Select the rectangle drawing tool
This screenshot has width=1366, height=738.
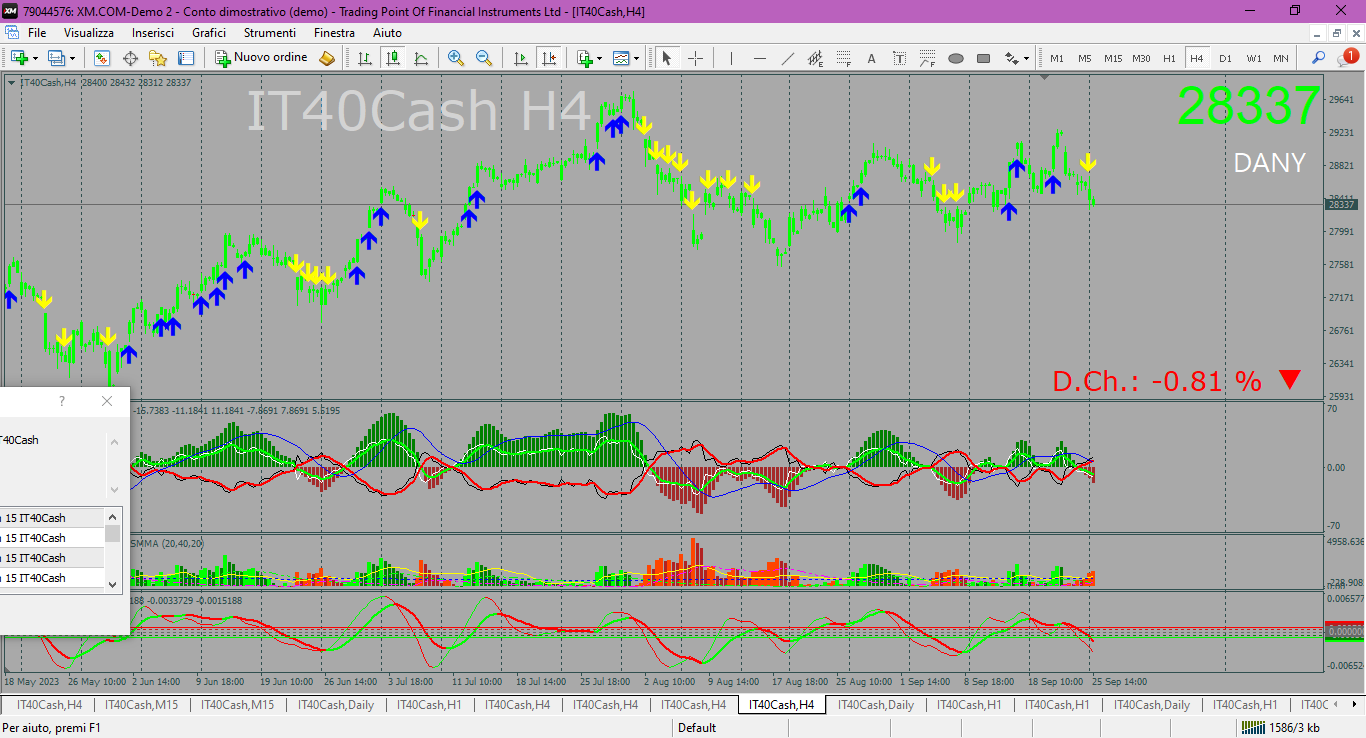click(983, 58)
